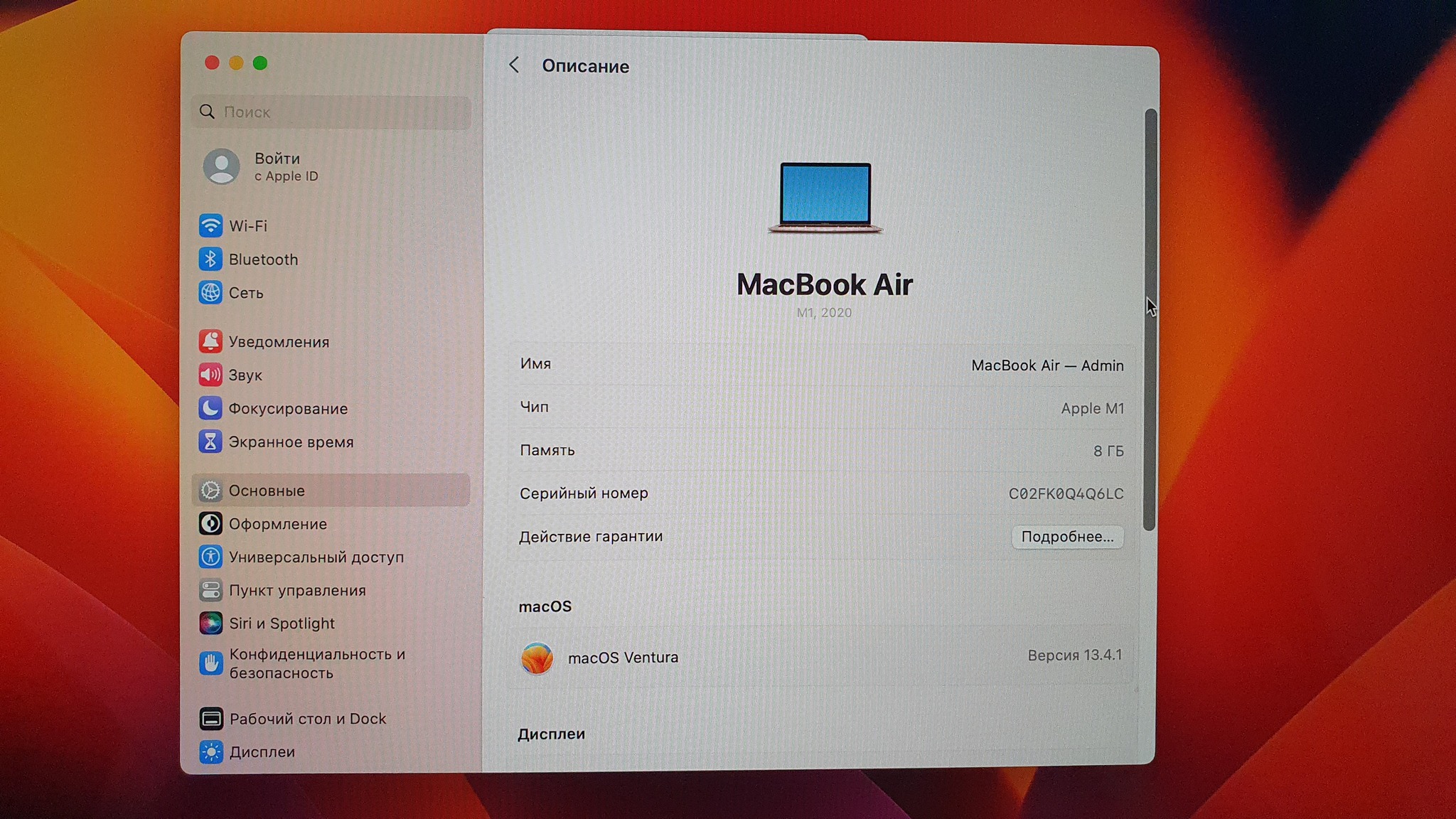Image resolution: width=1456 pixels, height=819 pixels.
Task: Click the Уведомления bell icon
Action: pos(210,341)
